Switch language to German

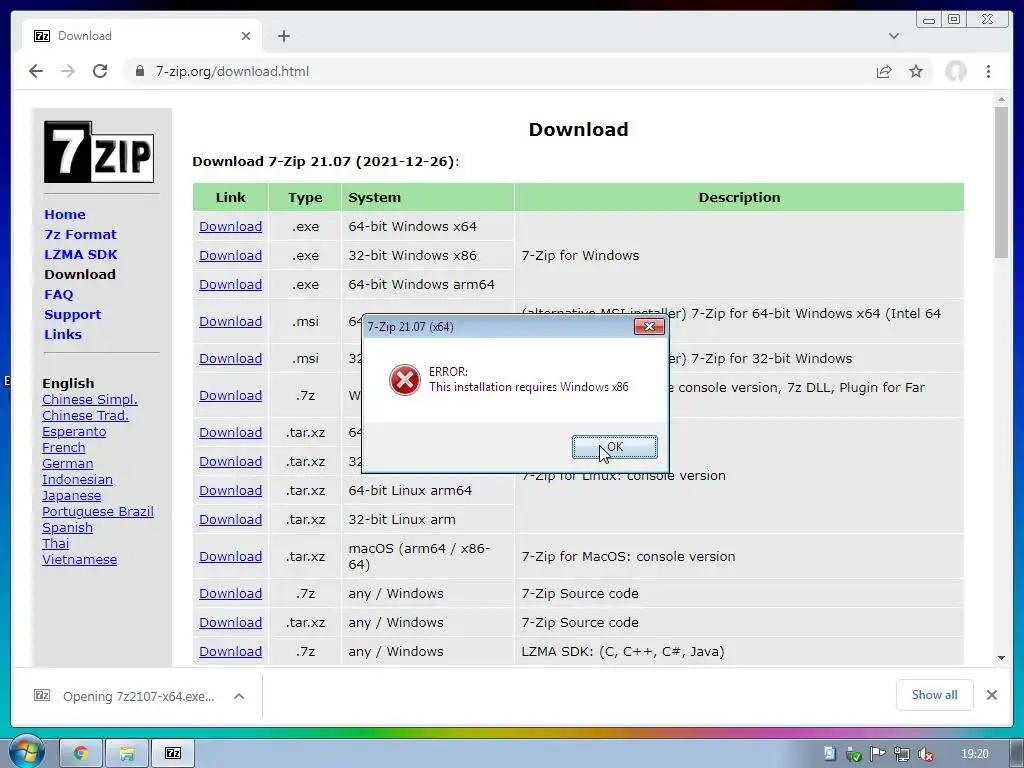(x=67, y=464)
